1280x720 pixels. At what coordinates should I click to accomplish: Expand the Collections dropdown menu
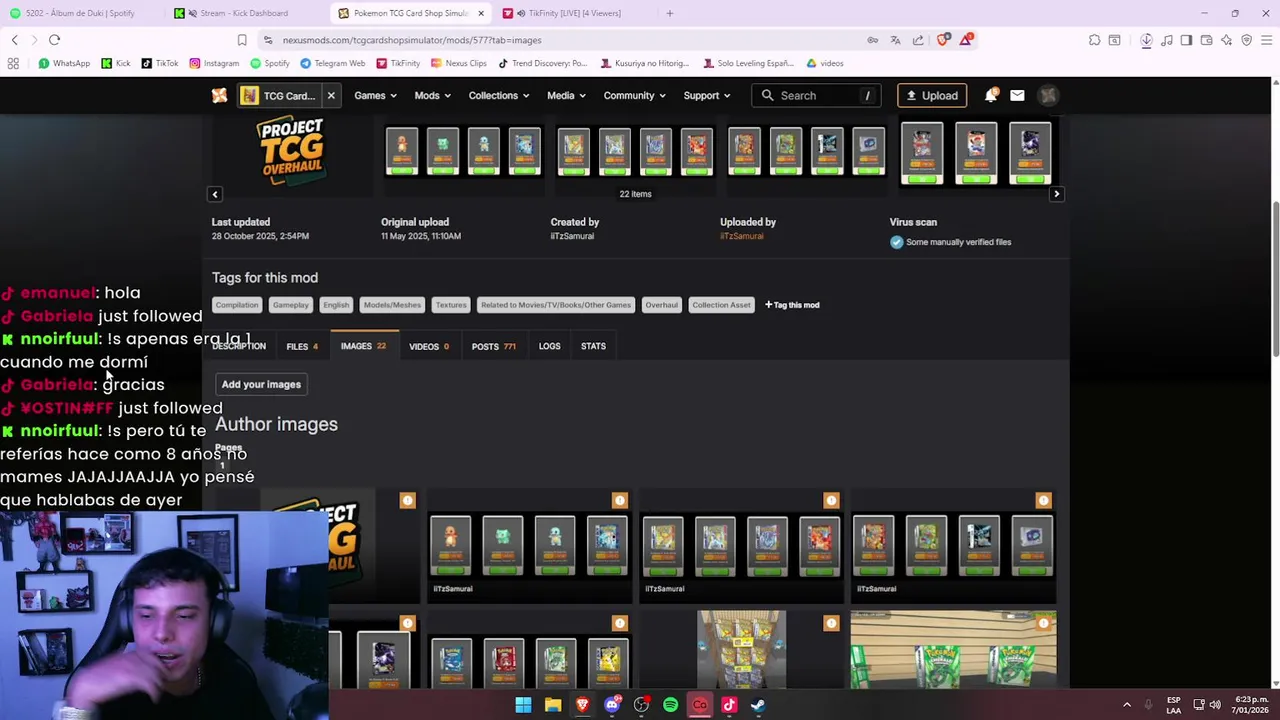coord(499,95)
